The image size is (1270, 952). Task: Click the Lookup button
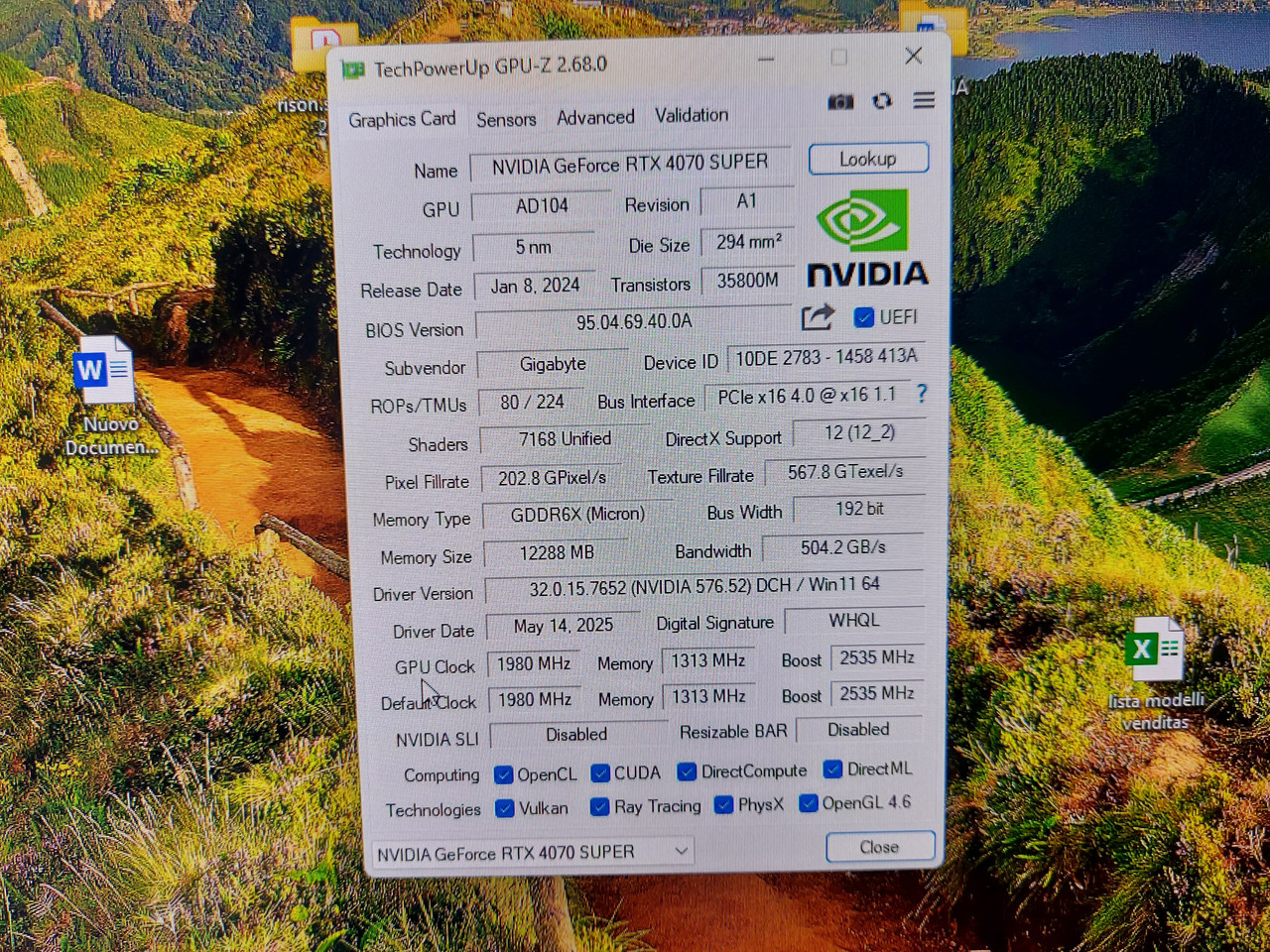[868, 159]
